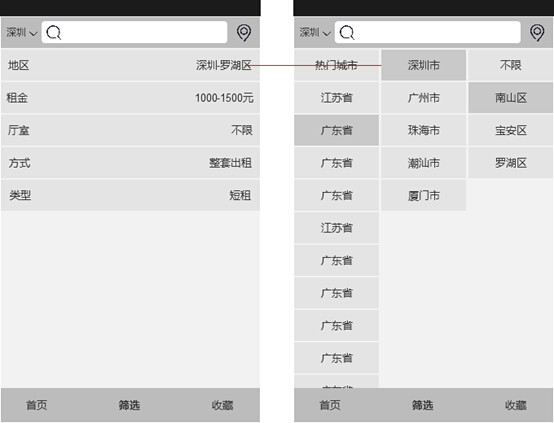Choose 珠海市 in the city column

point(424,130)
